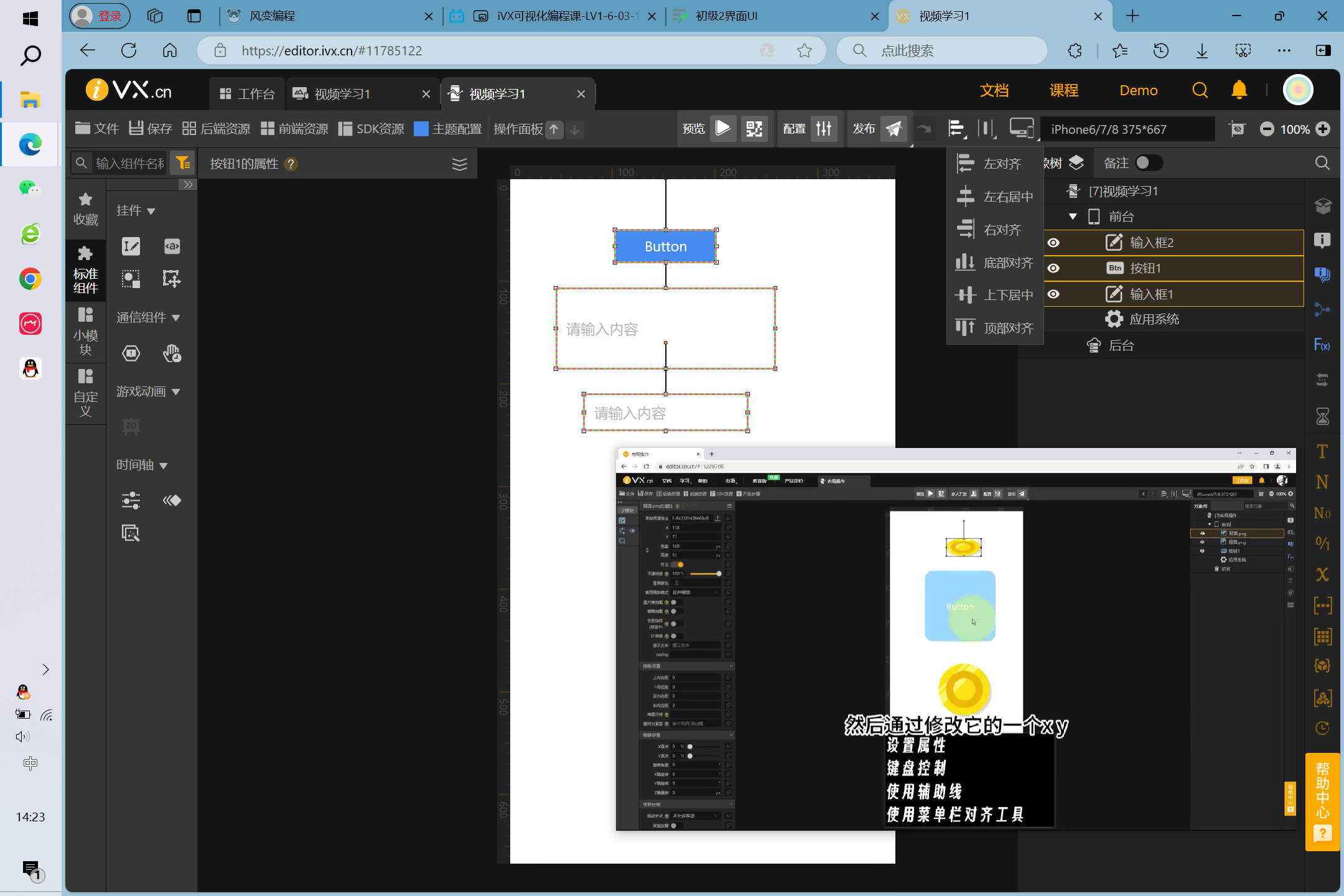Open the iPhone6/7/8 device size dropdown
The height and width of the screenshot is (896, 1344).
1127,129
